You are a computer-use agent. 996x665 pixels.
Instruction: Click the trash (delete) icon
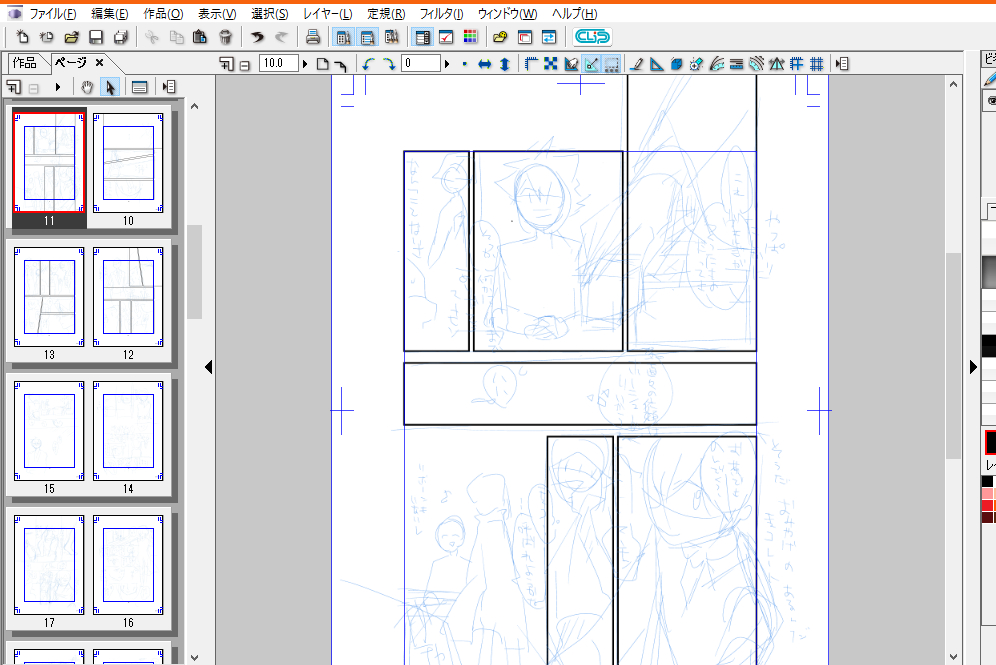[x=225, y=37]
